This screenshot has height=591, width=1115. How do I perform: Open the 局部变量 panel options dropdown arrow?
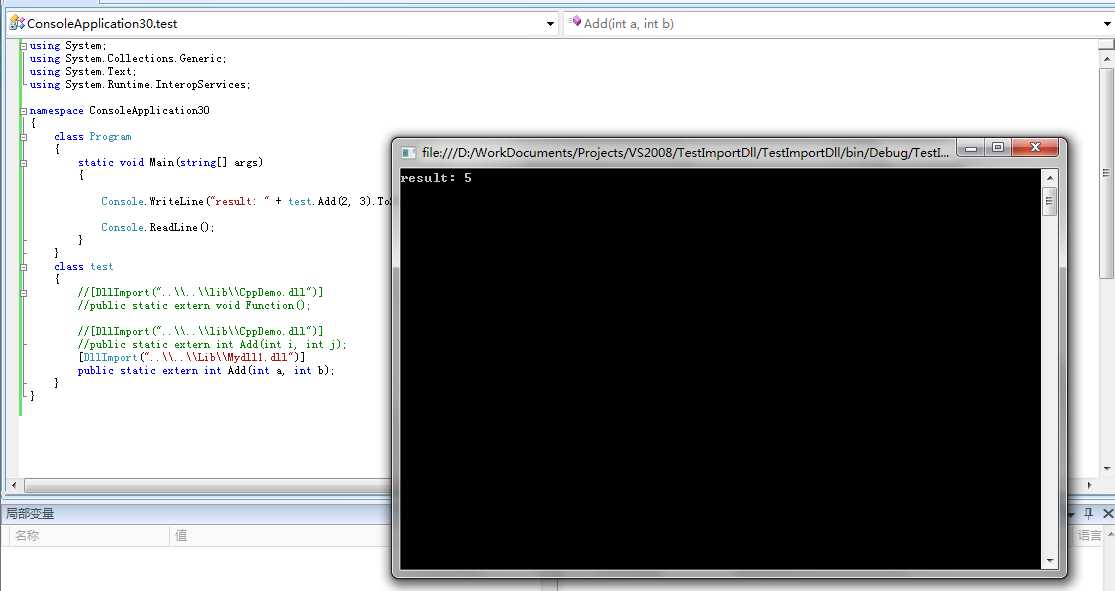[1072, 513]
